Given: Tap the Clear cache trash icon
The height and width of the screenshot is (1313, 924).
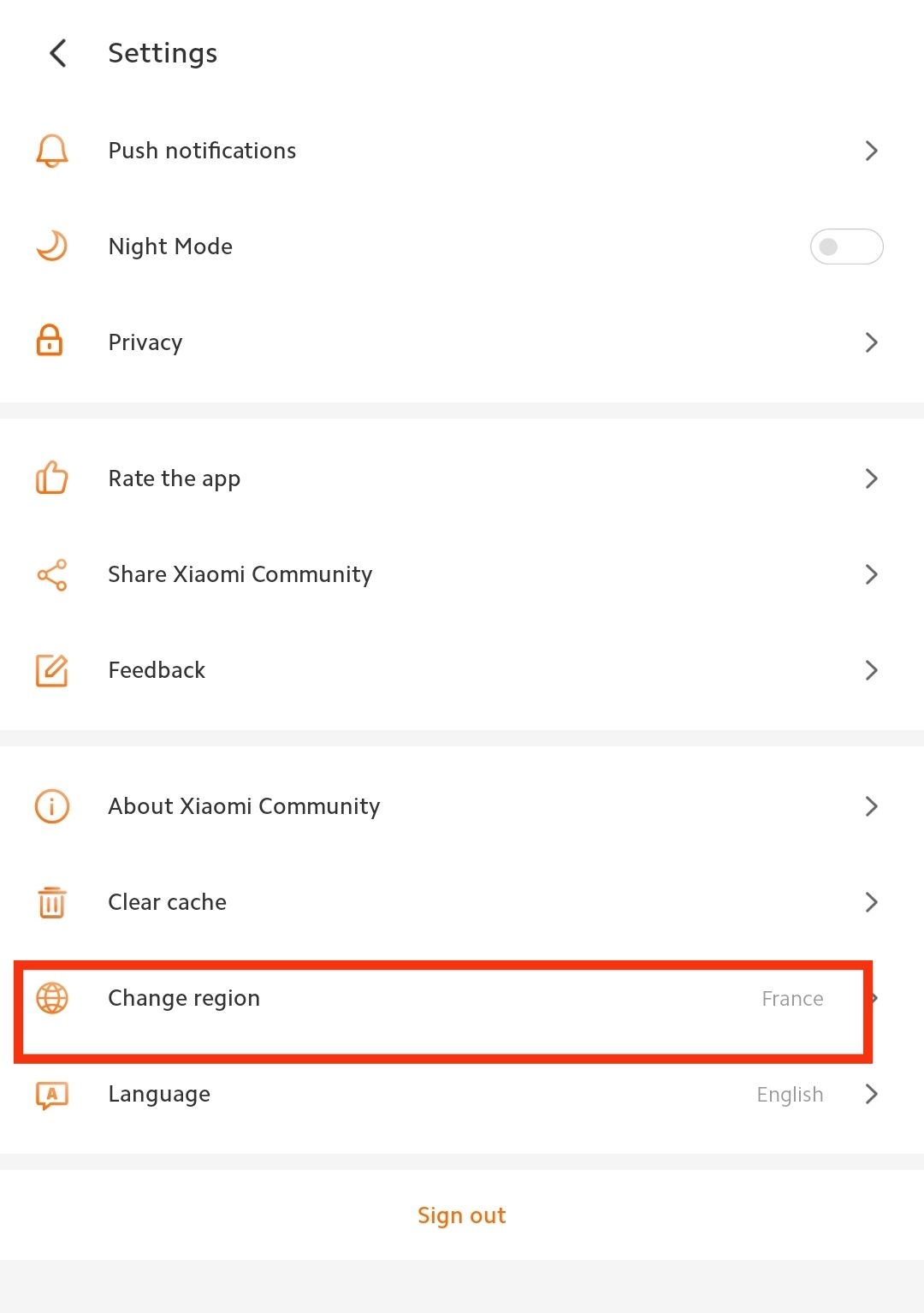Looking at the screenshot, I should [51, 902].
